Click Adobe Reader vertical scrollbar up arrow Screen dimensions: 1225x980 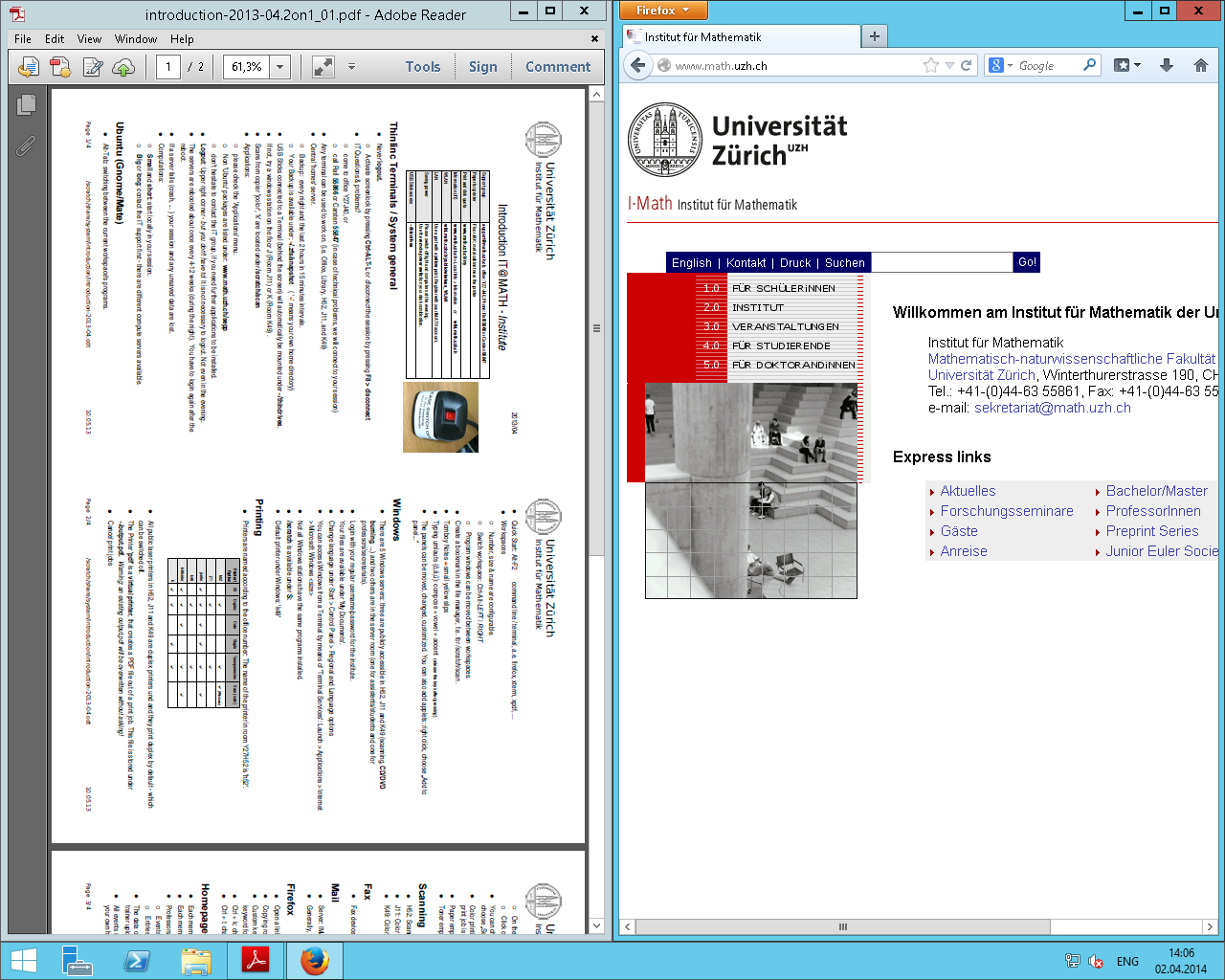(596, 95)
